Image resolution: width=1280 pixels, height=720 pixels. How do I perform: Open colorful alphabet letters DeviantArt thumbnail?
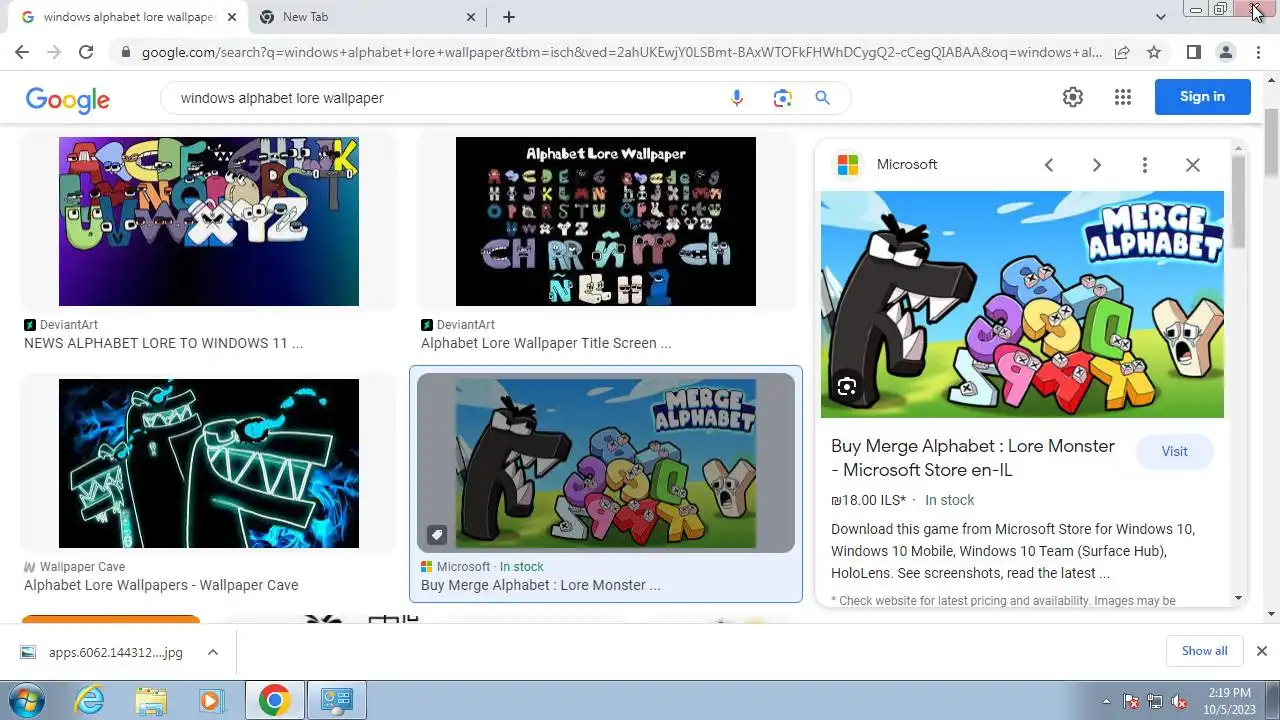coord(209,221)
